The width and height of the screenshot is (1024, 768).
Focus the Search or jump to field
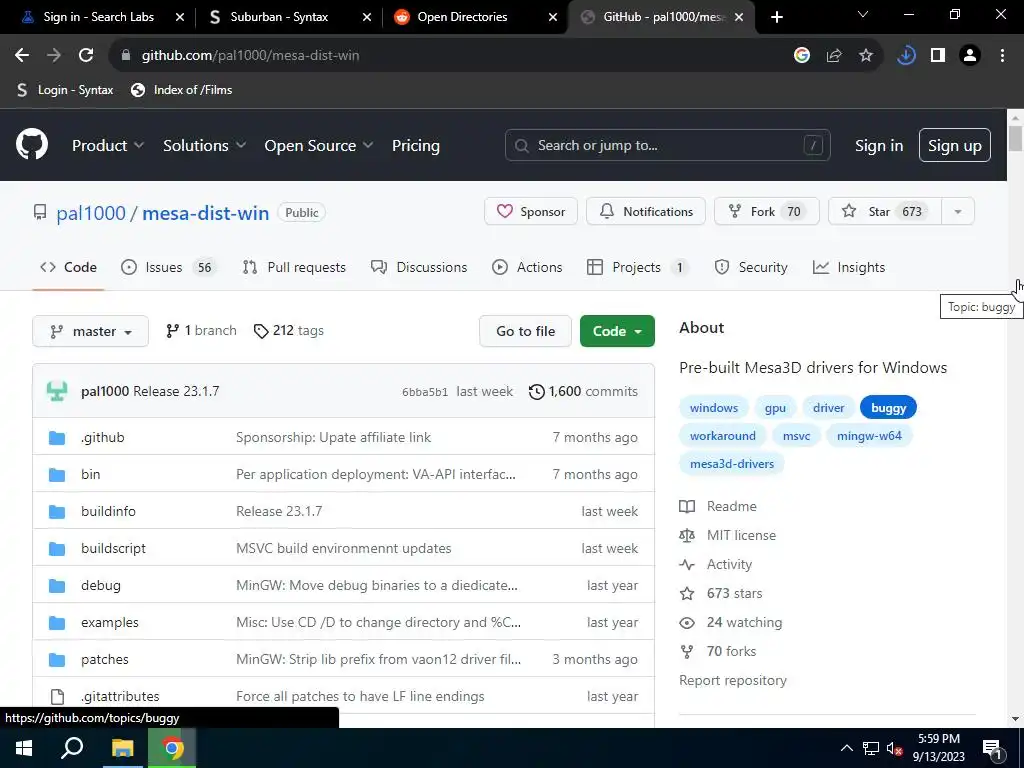click(x=667, y=146)
